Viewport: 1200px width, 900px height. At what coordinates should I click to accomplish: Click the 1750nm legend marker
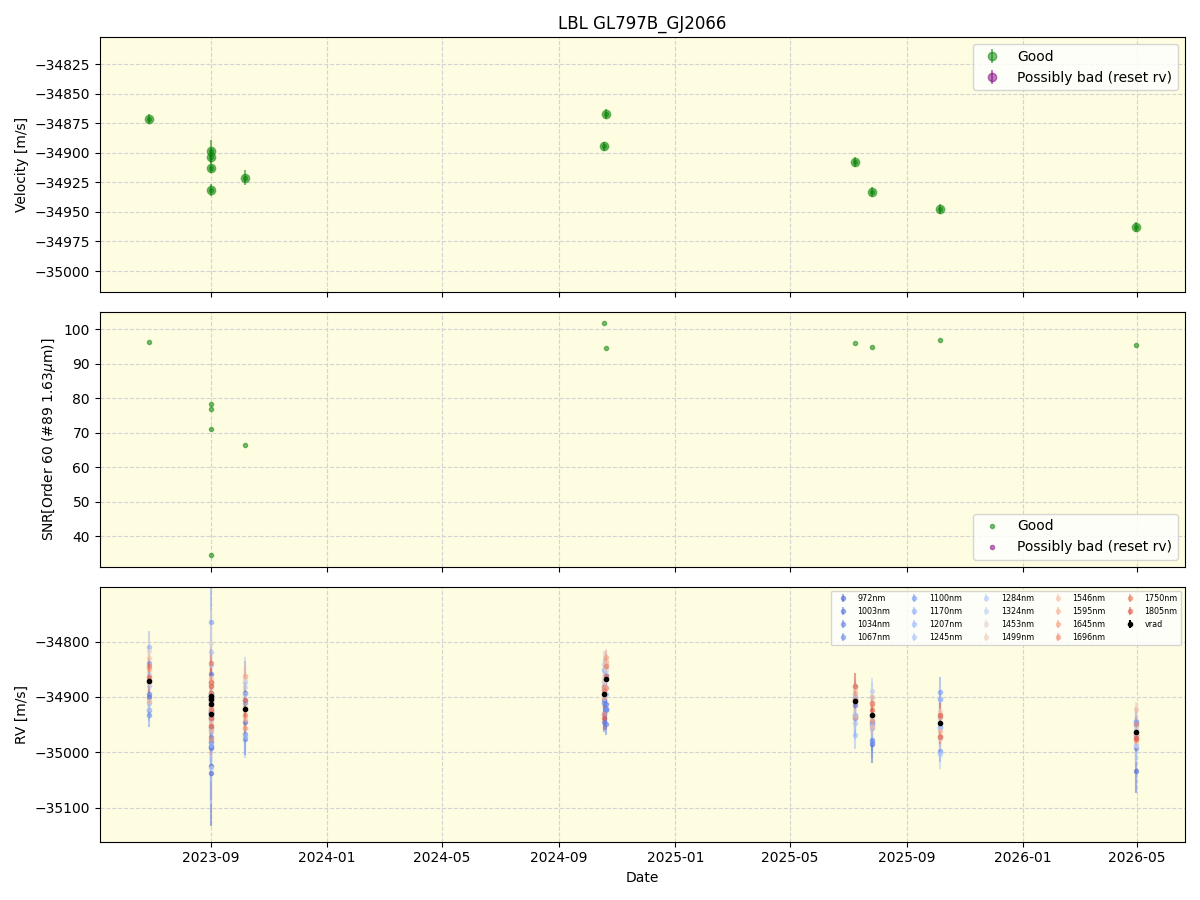coord(1130,598)
